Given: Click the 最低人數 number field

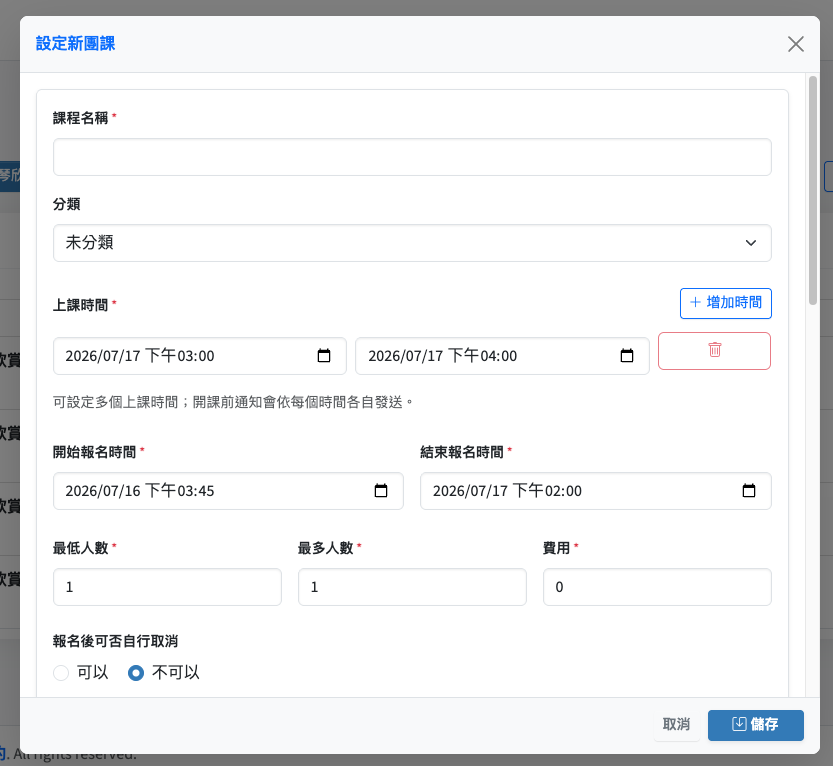Looking at the screenshot, I should (167, 587).
